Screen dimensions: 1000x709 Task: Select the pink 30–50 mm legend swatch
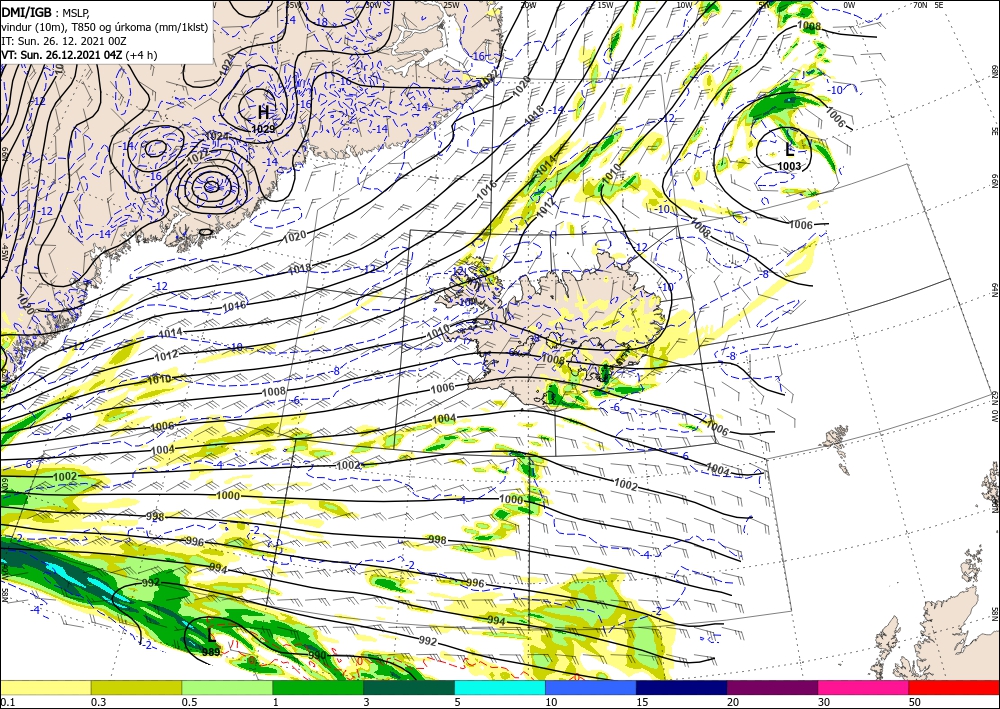click(864, 687)
